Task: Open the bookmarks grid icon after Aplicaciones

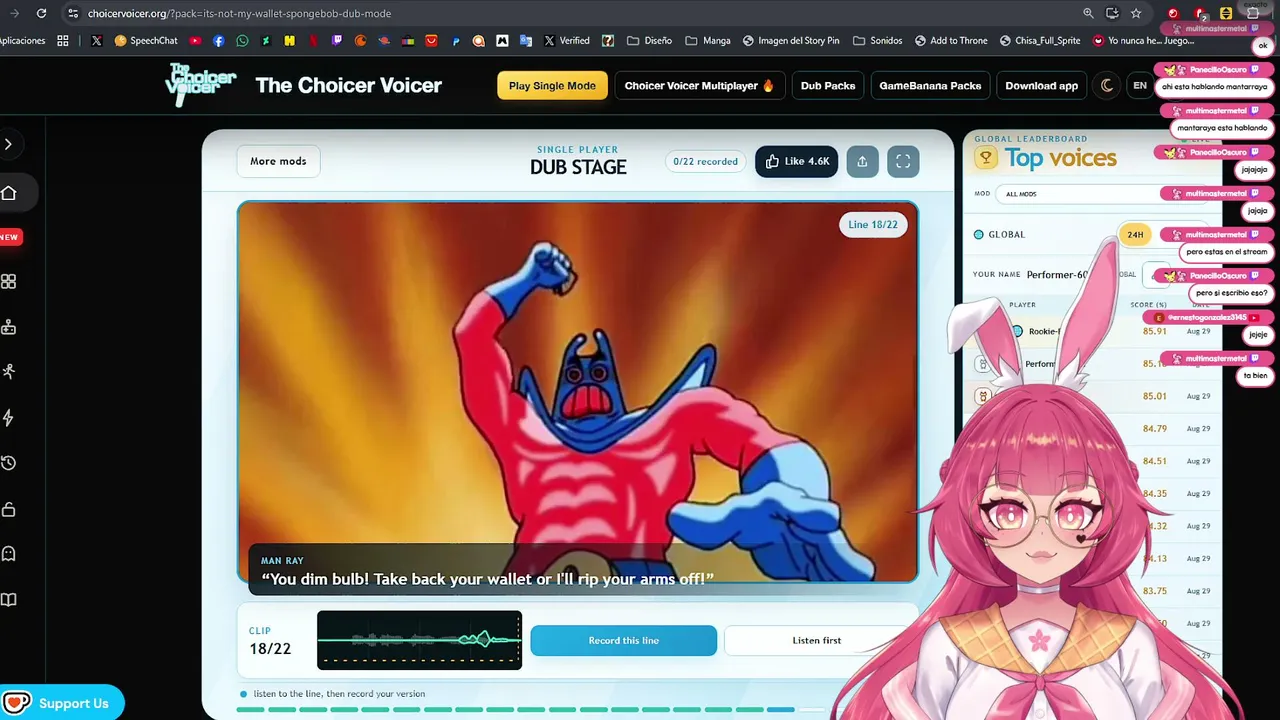Action: tap(63, 41)
